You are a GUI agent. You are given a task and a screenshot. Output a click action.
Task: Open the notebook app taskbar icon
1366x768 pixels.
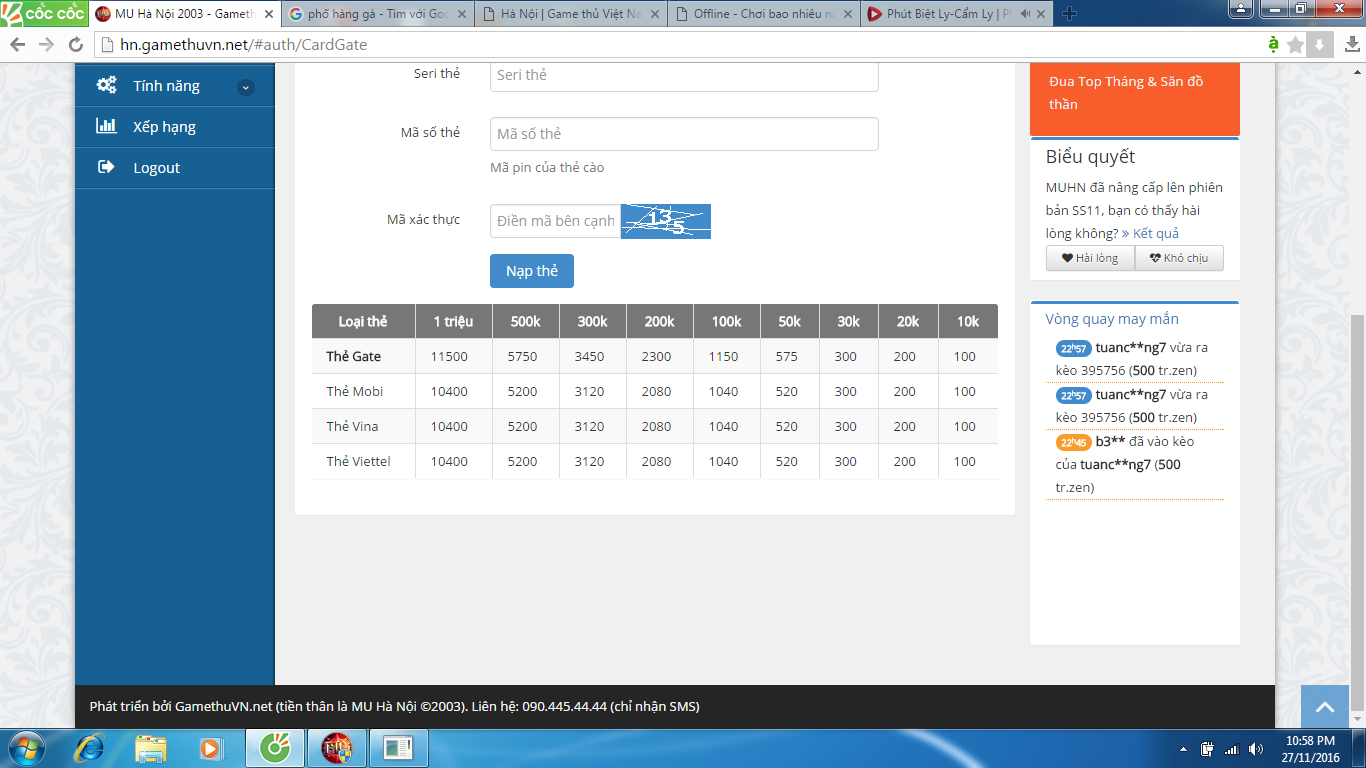[398, 748]
